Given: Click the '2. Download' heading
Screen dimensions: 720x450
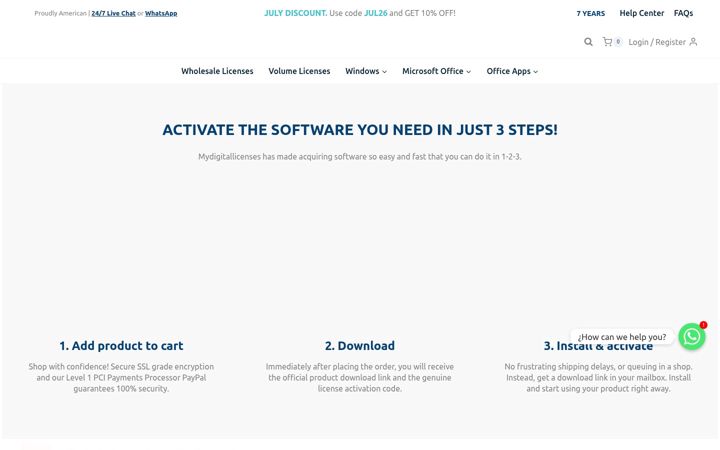Looking at the screenshot, I should coord(360,346).
